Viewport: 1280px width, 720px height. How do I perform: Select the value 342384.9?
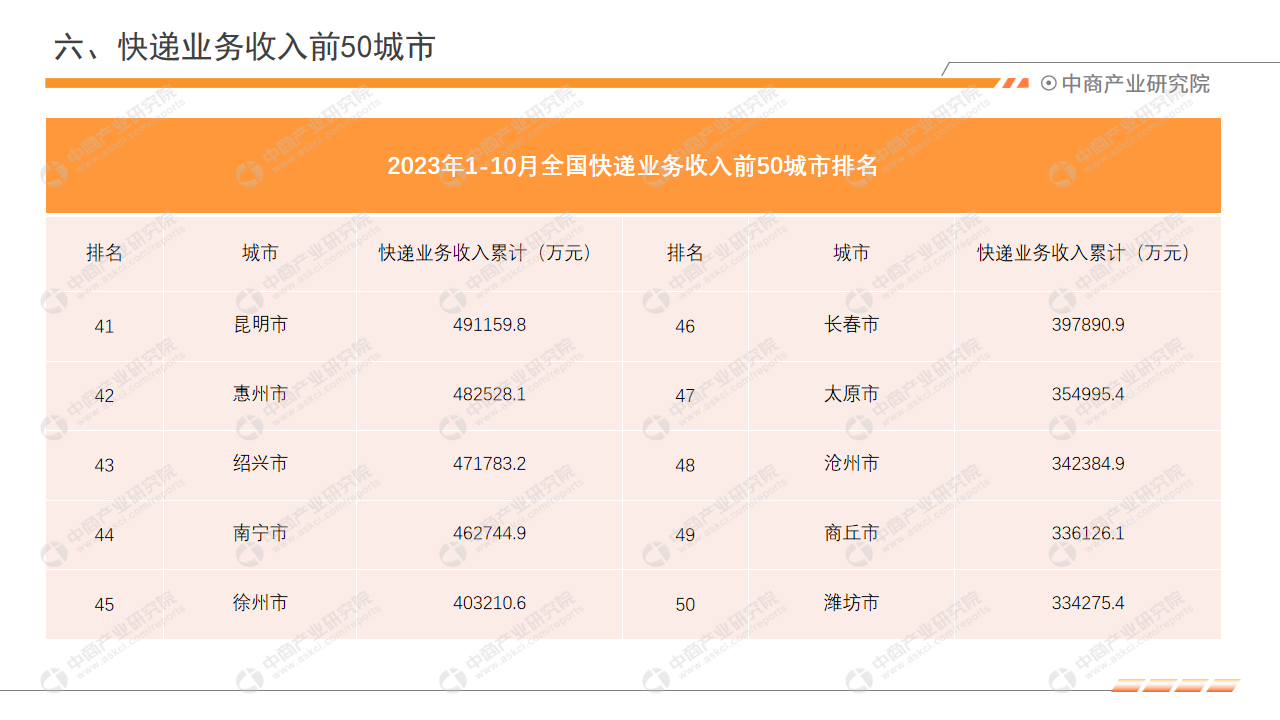pos(1088,464)
